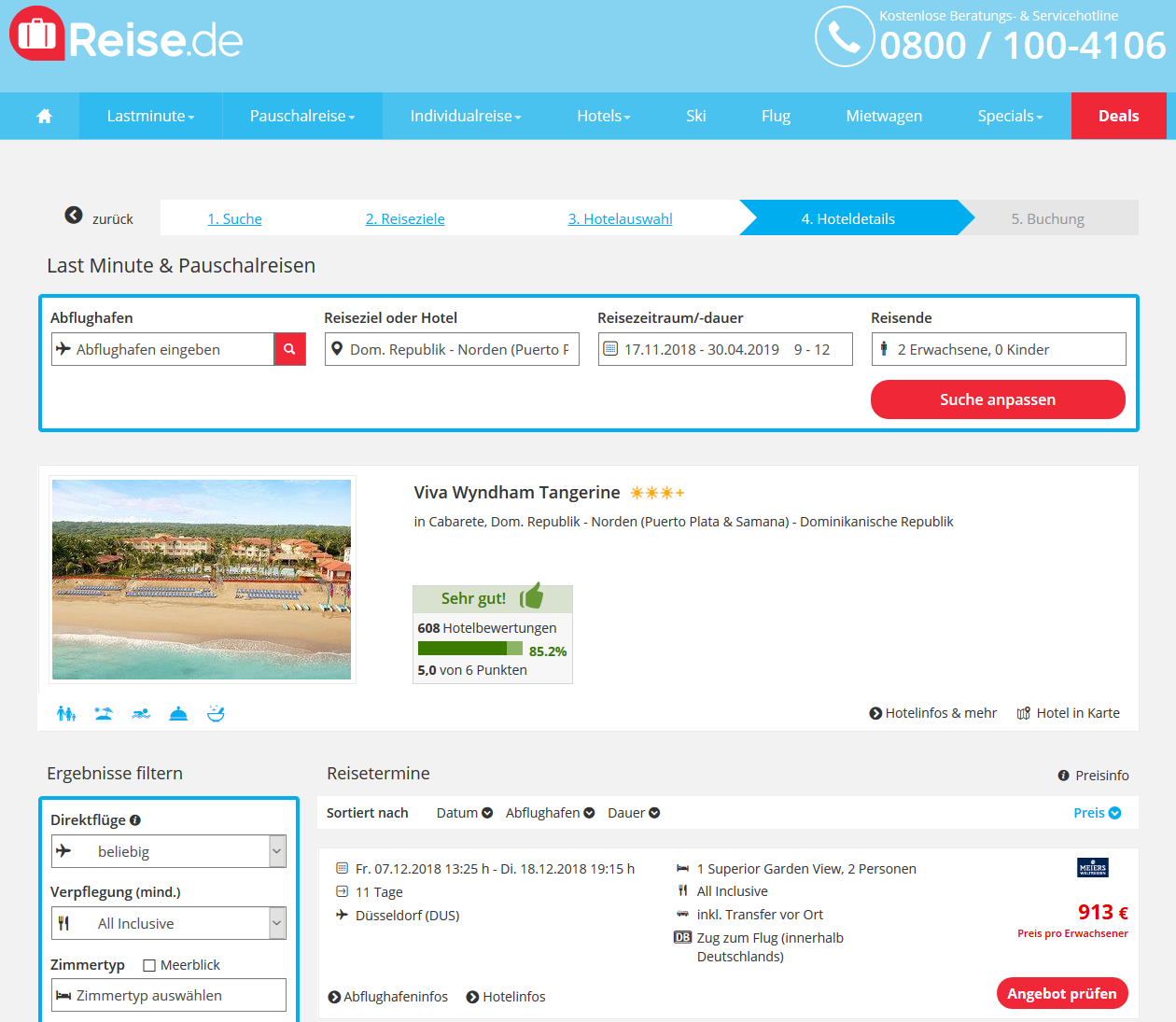Select step 4. Hoteldetails

coord(848,218)
